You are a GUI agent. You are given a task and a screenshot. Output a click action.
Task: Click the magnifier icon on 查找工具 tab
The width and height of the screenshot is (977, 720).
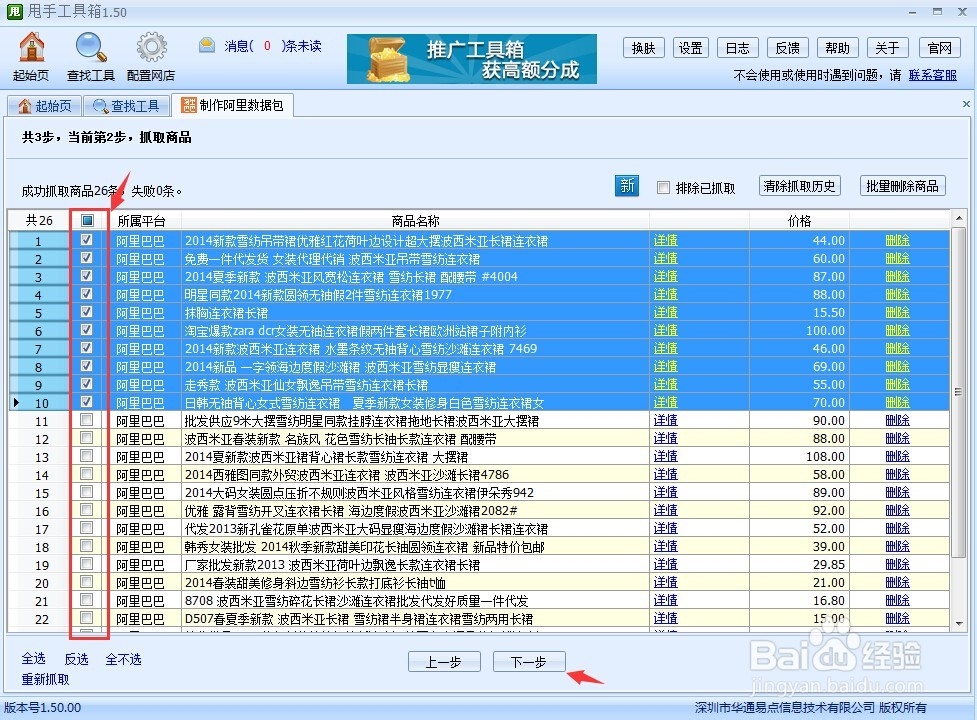[98, 104]
